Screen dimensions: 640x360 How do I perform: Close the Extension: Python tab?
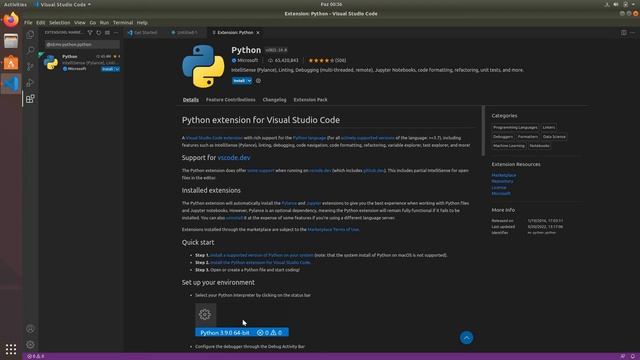pos(258,33)
